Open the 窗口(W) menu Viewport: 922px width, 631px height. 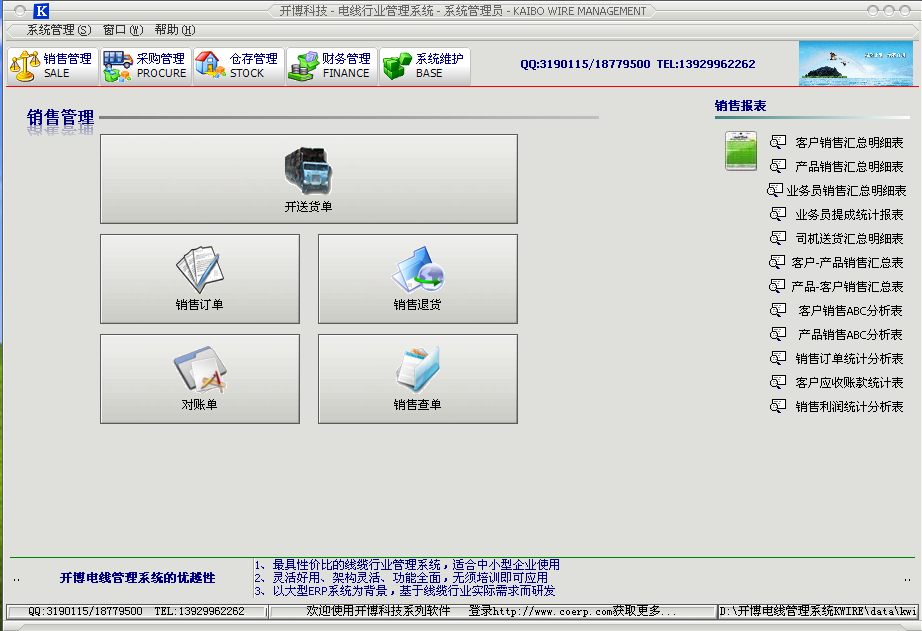coord(123,30)
